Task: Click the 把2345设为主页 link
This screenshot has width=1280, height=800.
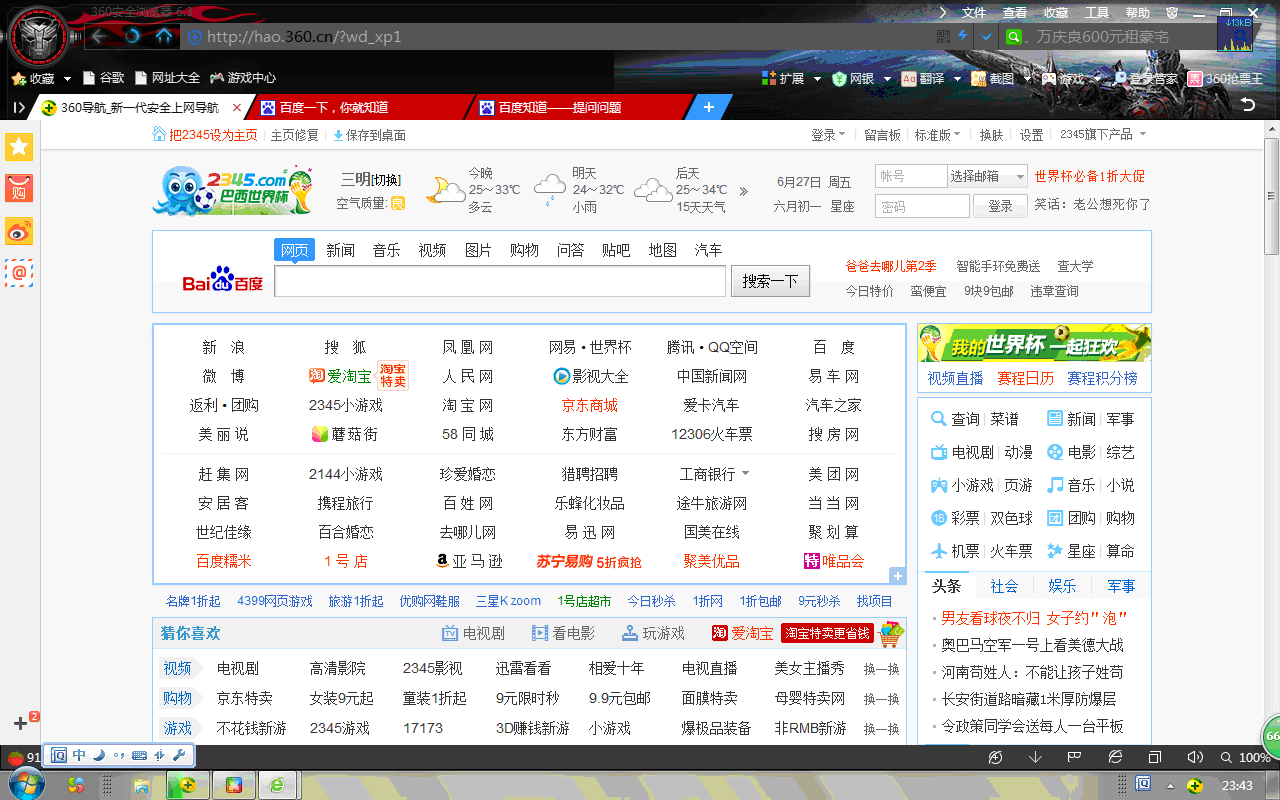Action: [213, 135]
